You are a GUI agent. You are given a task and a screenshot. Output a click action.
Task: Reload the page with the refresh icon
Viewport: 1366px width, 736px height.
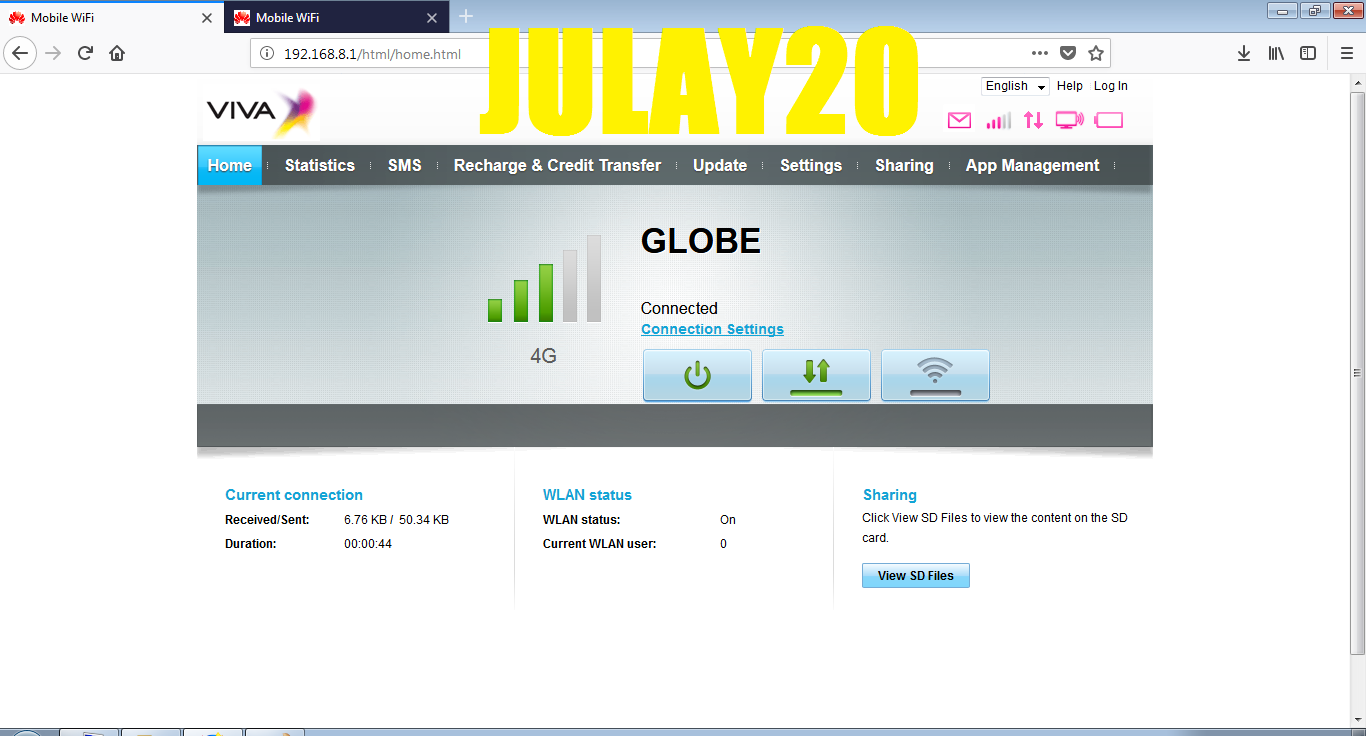[x=86, y=53]
